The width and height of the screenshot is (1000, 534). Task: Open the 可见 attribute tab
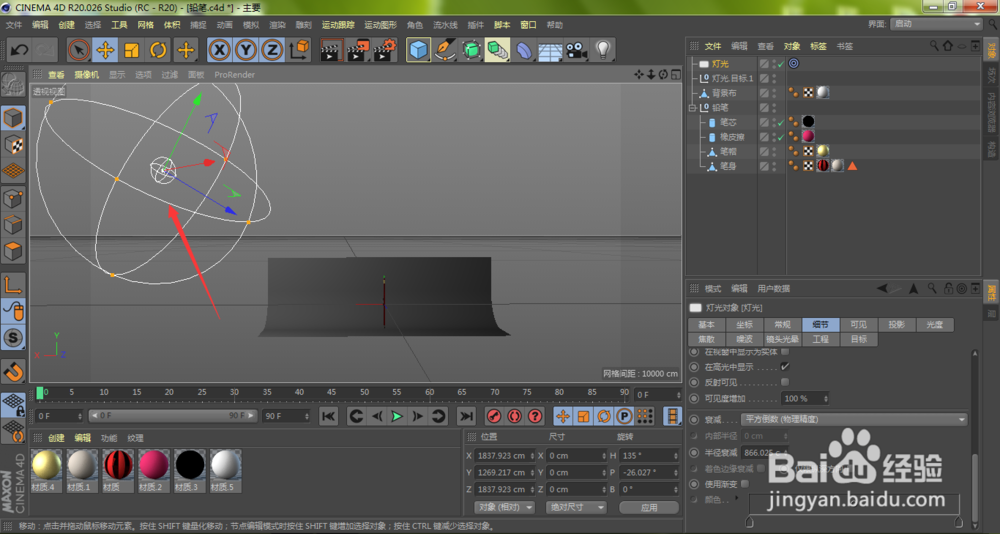tap(858, 325)
